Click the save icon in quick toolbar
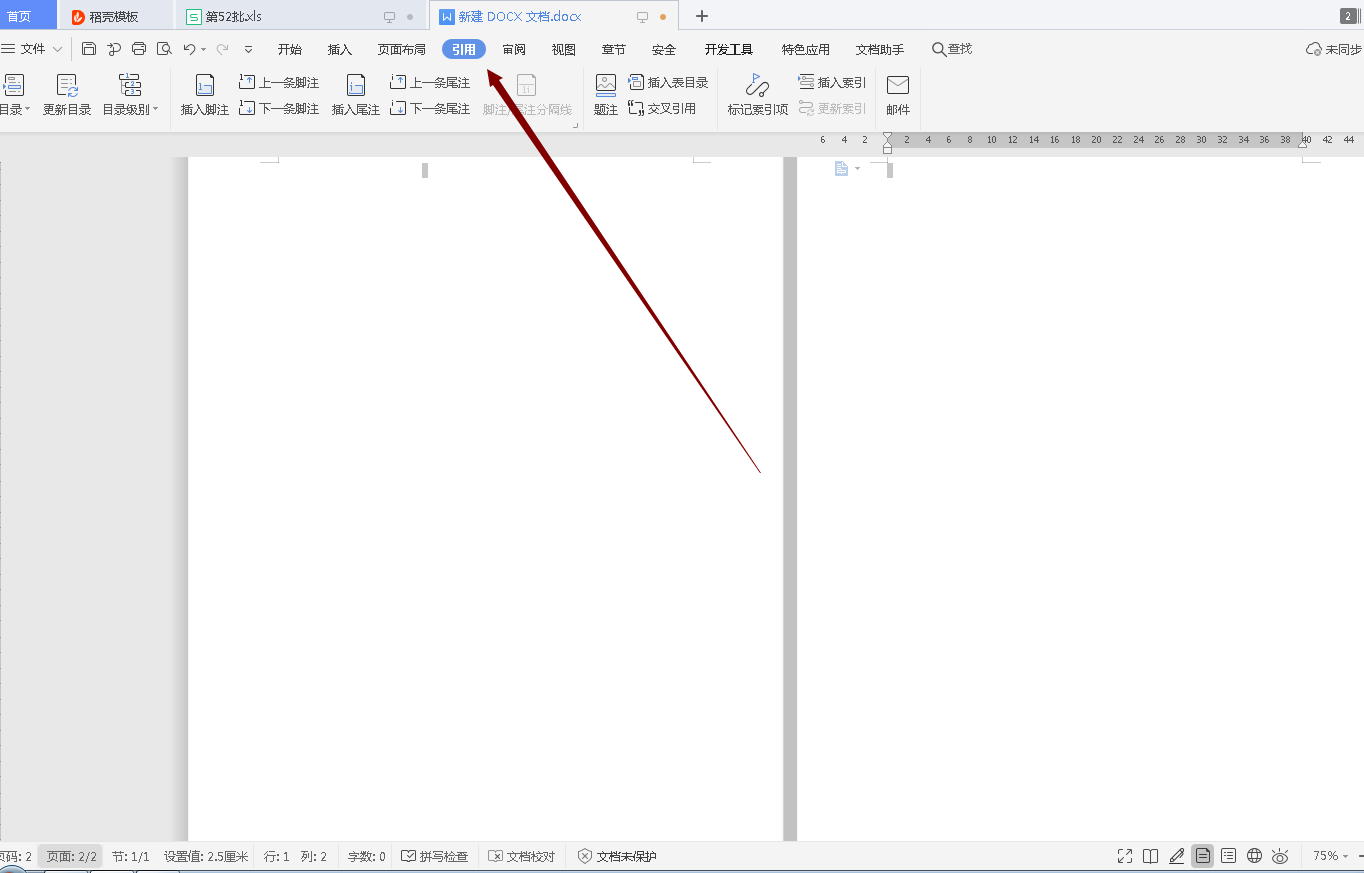The image size is (1364, 873). coord(89,49)
